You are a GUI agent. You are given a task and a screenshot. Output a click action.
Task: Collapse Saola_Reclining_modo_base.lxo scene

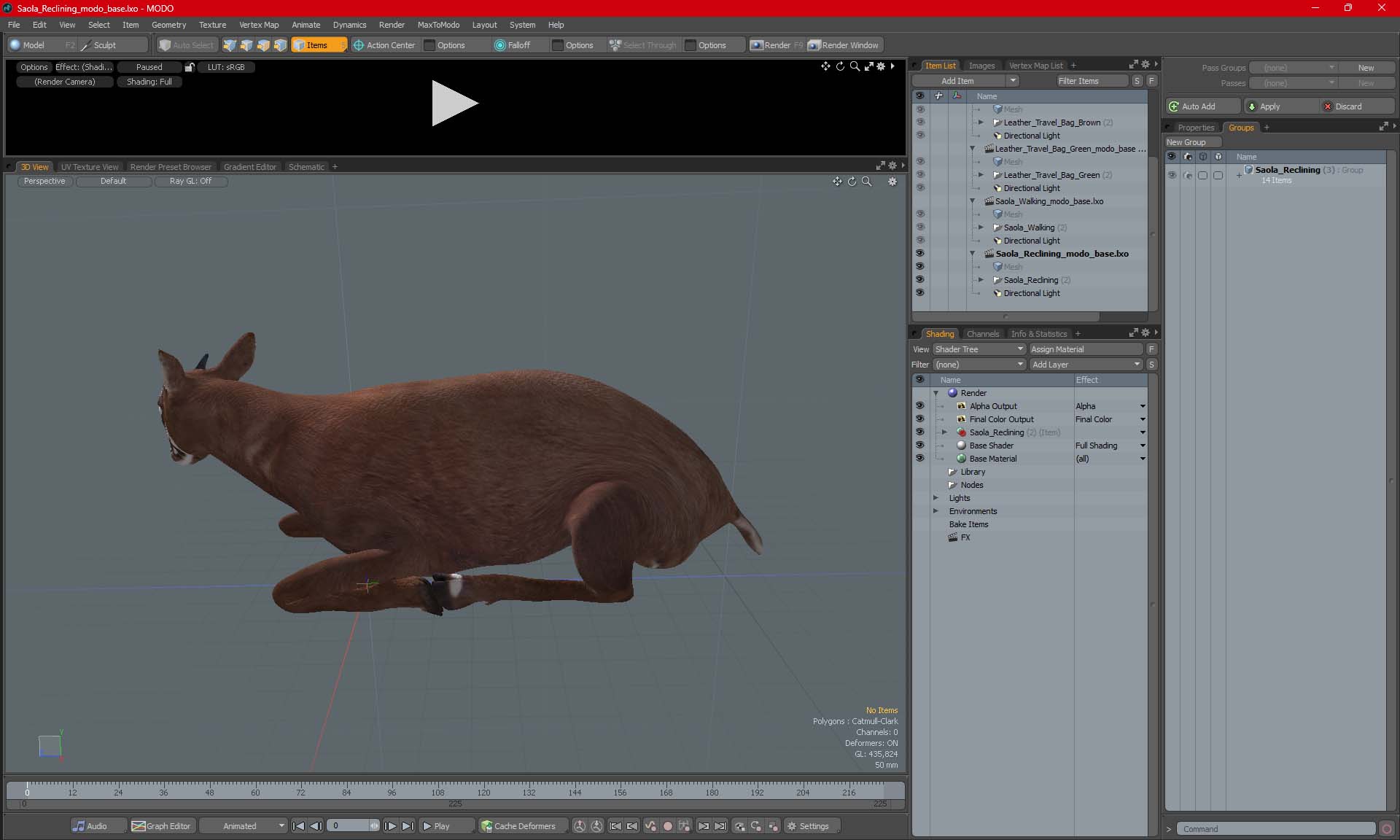[973, 254]
